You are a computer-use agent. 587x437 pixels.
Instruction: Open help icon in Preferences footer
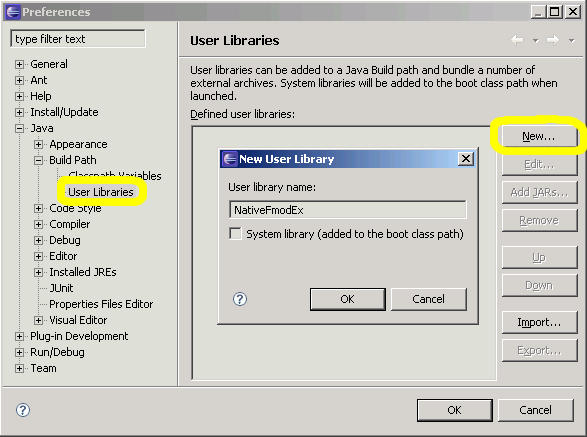click(x=23, y=410)
